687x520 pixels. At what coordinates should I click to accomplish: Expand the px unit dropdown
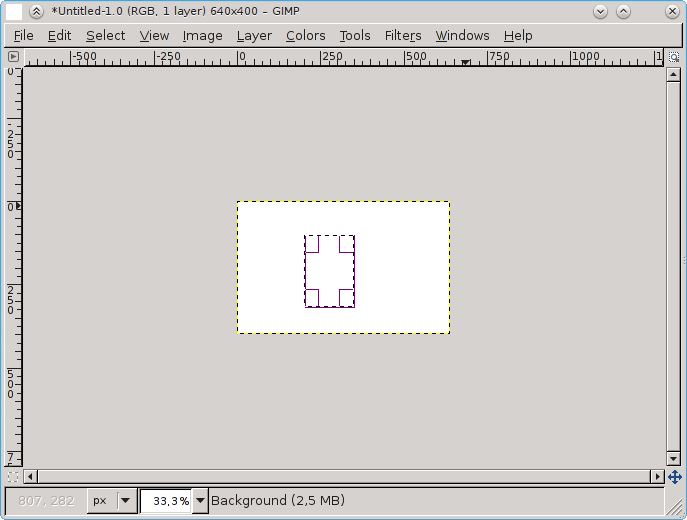point(125,501)
